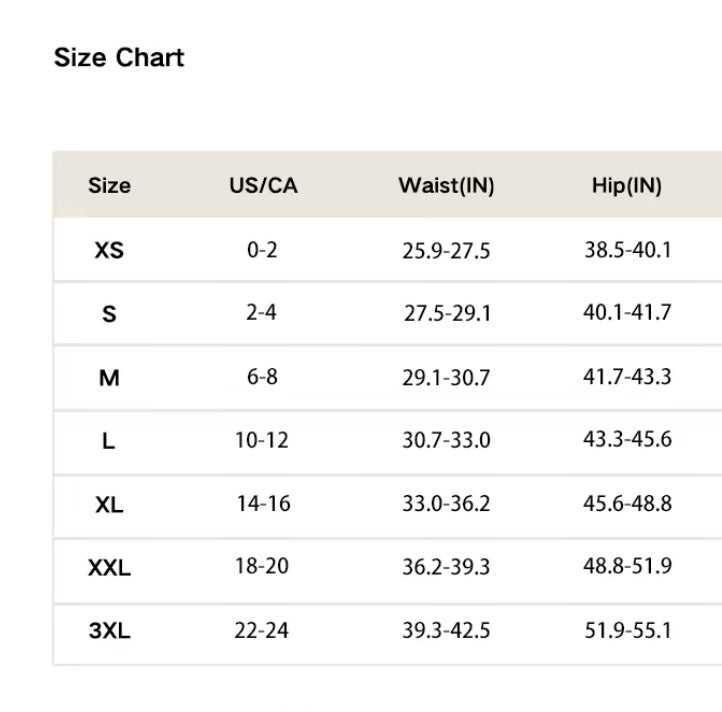The image size is (722, 712).
Task: Select the Hip(IN) column header
Action: pos(627,185)
